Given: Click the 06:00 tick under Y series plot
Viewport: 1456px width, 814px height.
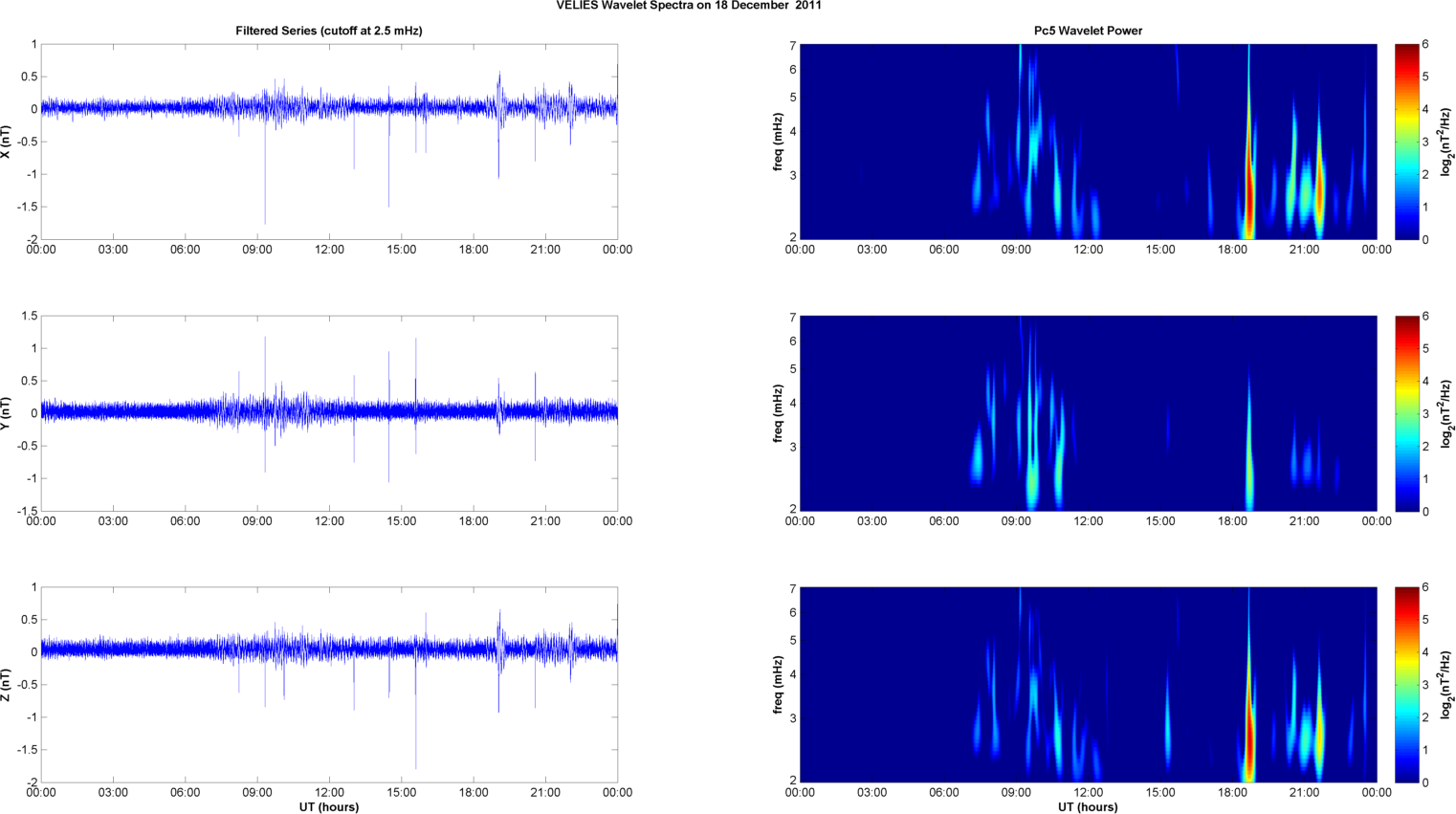Looking at the screenshot, I should pyautogui.click(x=185, y=521).
